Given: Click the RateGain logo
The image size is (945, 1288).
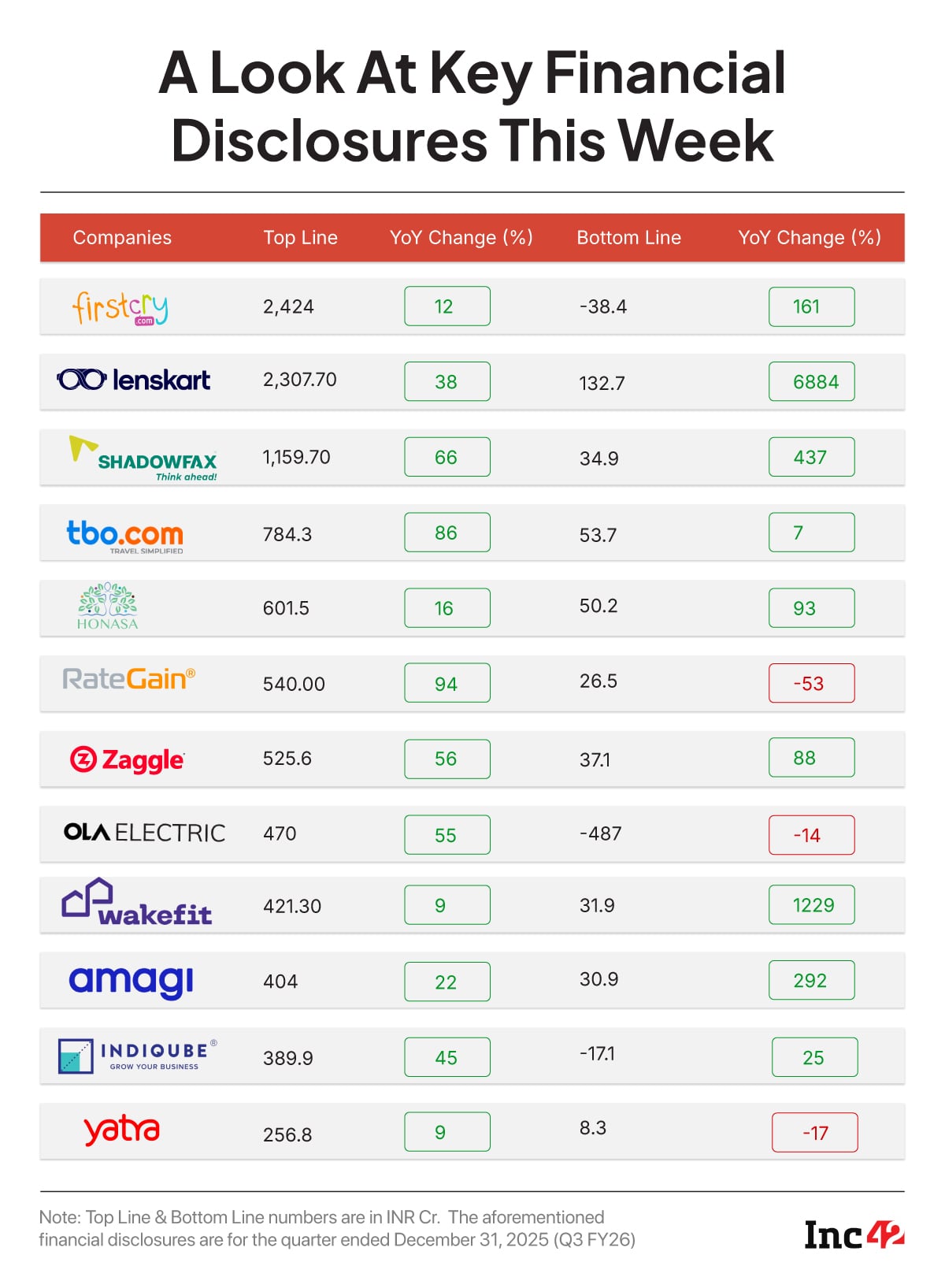Looking at the screenshot, I should pyautogui.click(x=129, y=679).
